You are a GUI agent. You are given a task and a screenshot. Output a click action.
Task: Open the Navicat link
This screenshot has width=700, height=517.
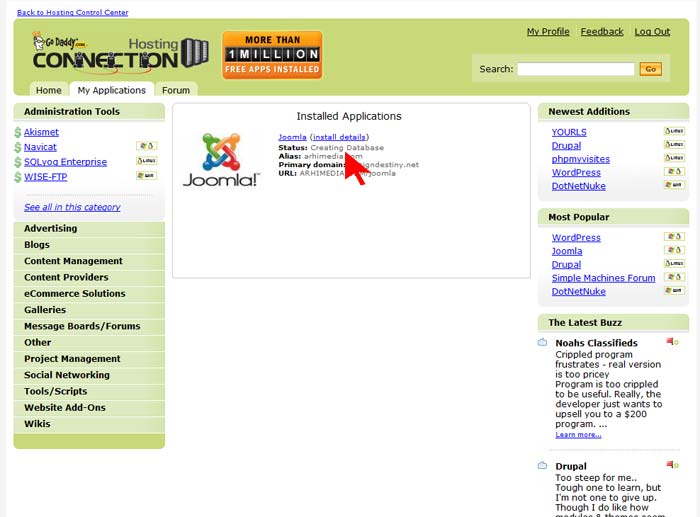coord(40,147)
